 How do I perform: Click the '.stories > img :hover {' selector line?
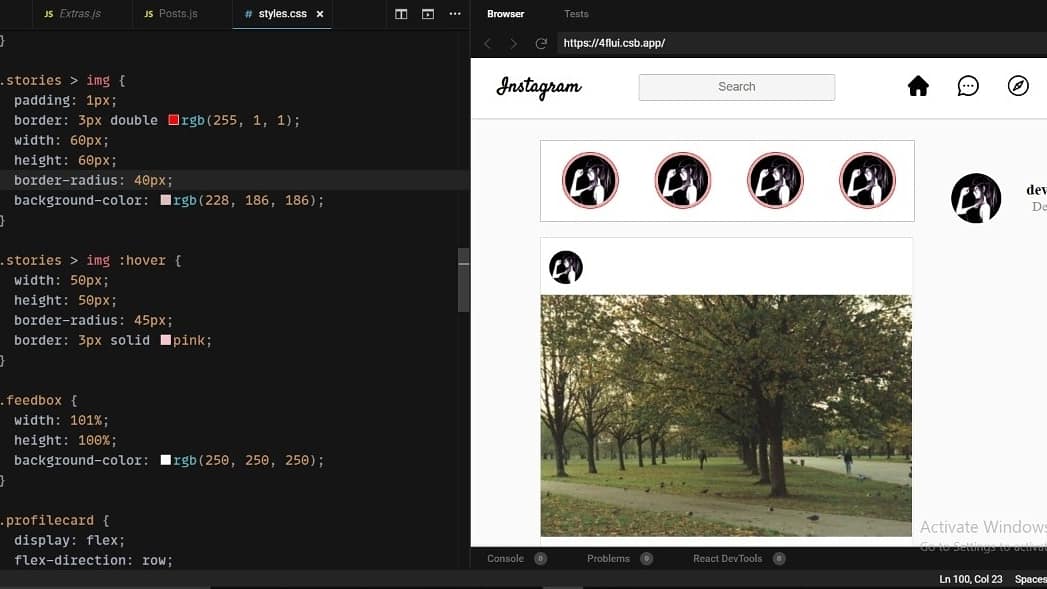pos(91,260)
